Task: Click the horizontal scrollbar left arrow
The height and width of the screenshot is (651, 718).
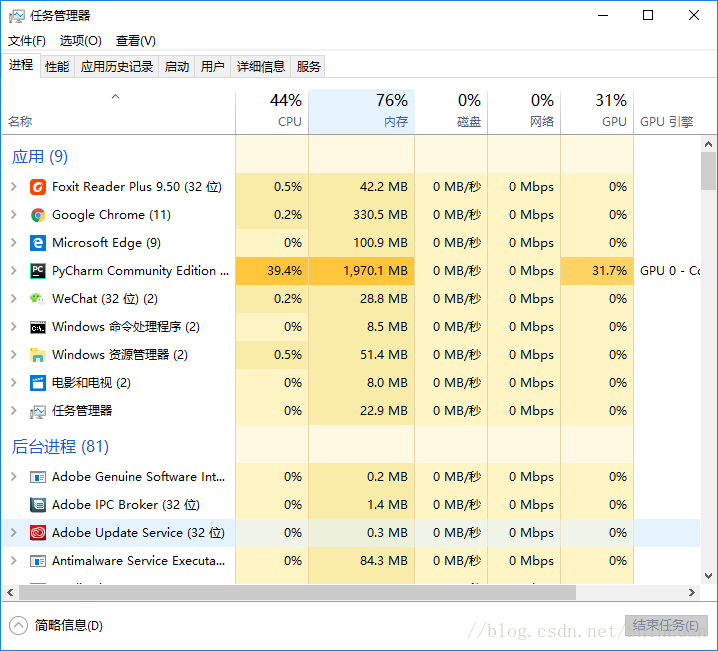Action: pos(11,592)
